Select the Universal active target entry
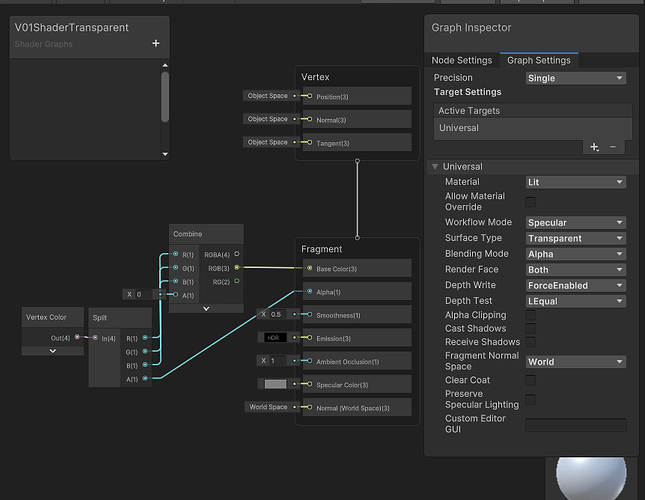Image resolution: width=645 pixels, height=500 pixels. pos(533,128)
